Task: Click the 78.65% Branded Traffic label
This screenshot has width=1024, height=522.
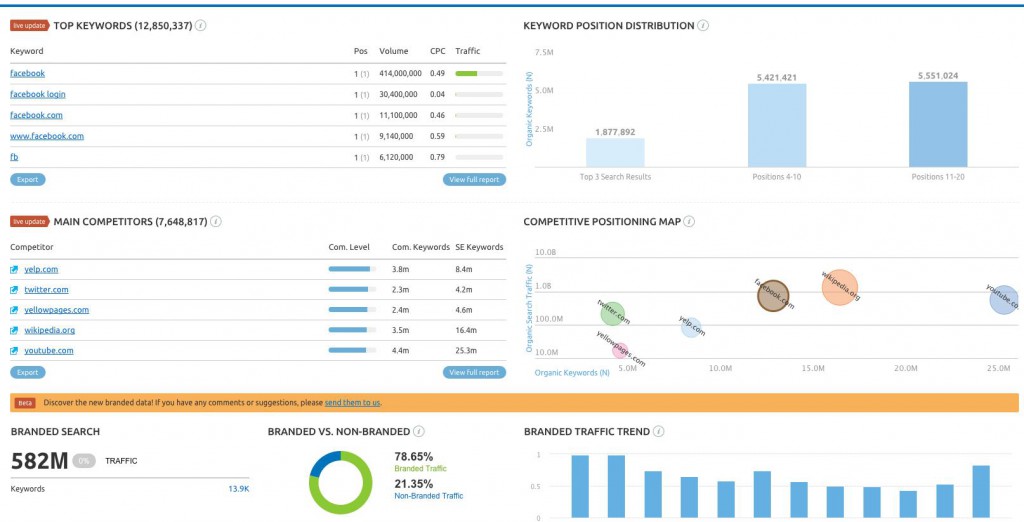Action: 421,461
